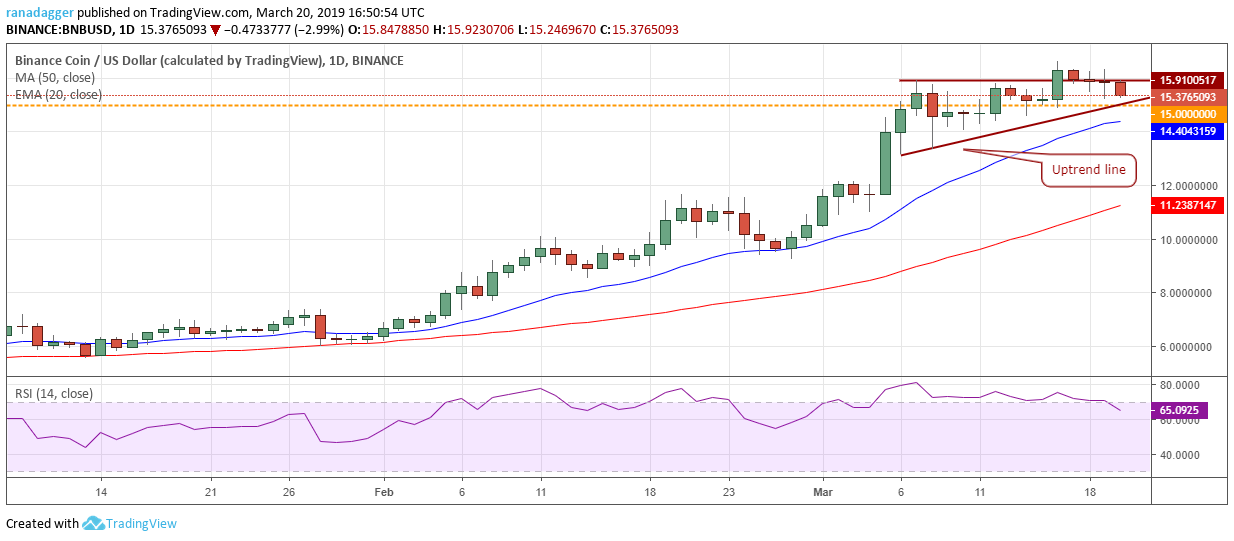The width and height of the screenshot is (1234, 541).
Task: Click the '26' date axis label
Action: (288, 493)
